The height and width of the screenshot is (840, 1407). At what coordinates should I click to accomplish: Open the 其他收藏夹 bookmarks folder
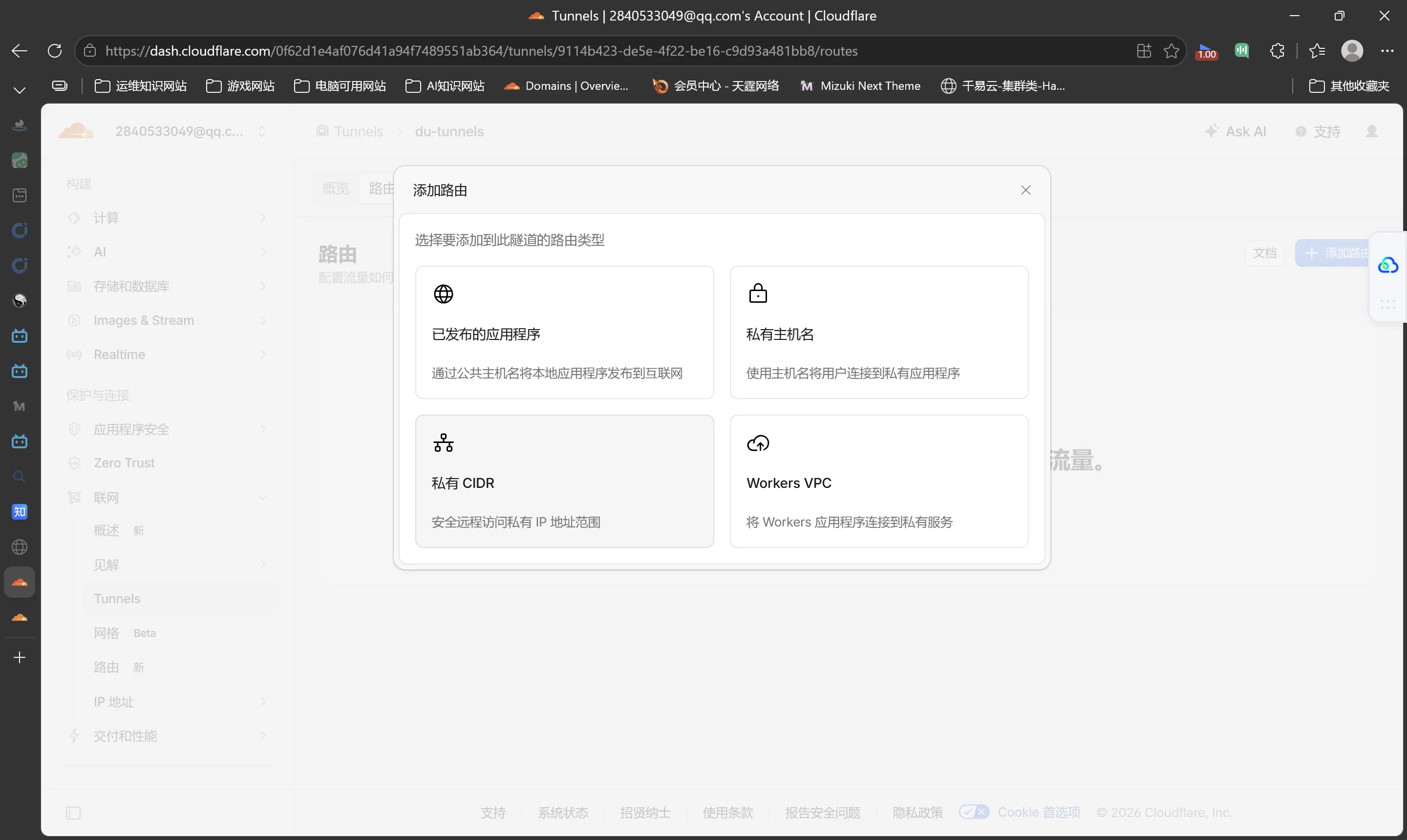[x=1349, y=86]
